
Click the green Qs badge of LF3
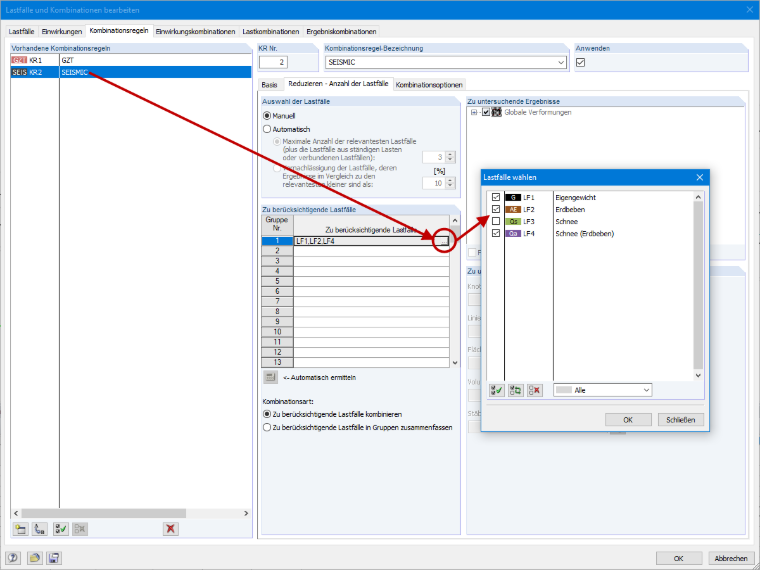pyautogui.click(x=513, y=222)
